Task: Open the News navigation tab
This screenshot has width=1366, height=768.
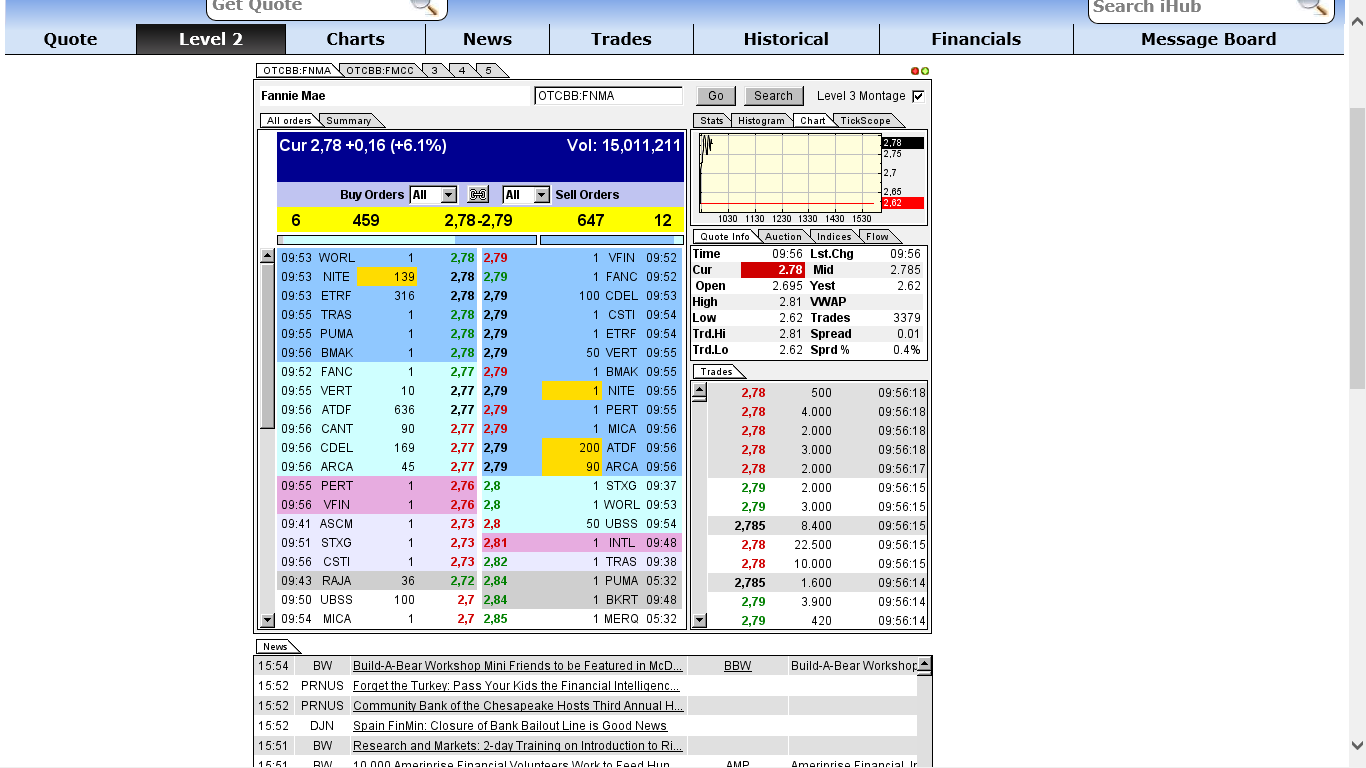Action: pyautogui.click(x=487, y=39)
